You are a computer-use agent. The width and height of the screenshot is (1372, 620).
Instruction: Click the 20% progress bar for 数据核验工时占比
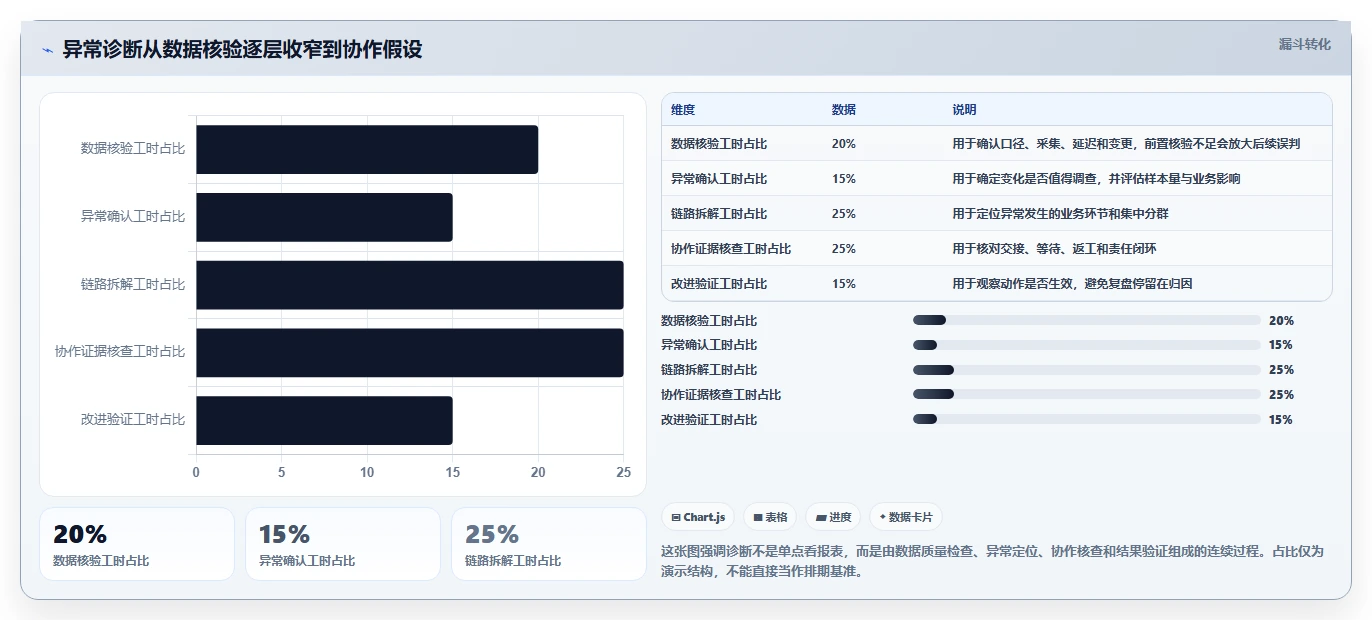1086,320
